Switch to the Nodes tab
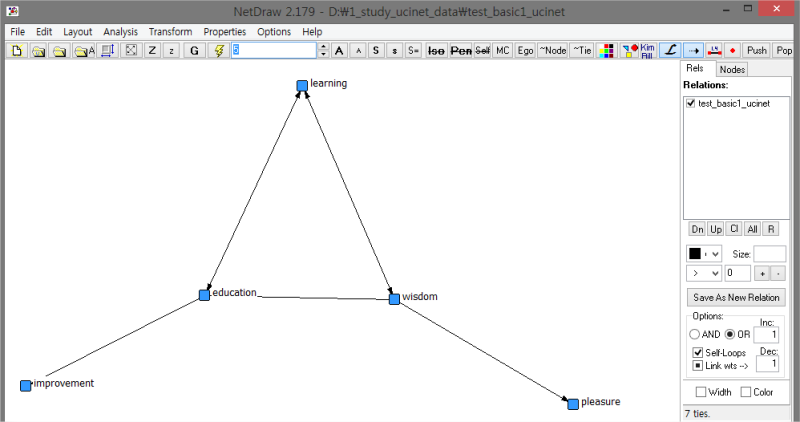 (732, 69)
